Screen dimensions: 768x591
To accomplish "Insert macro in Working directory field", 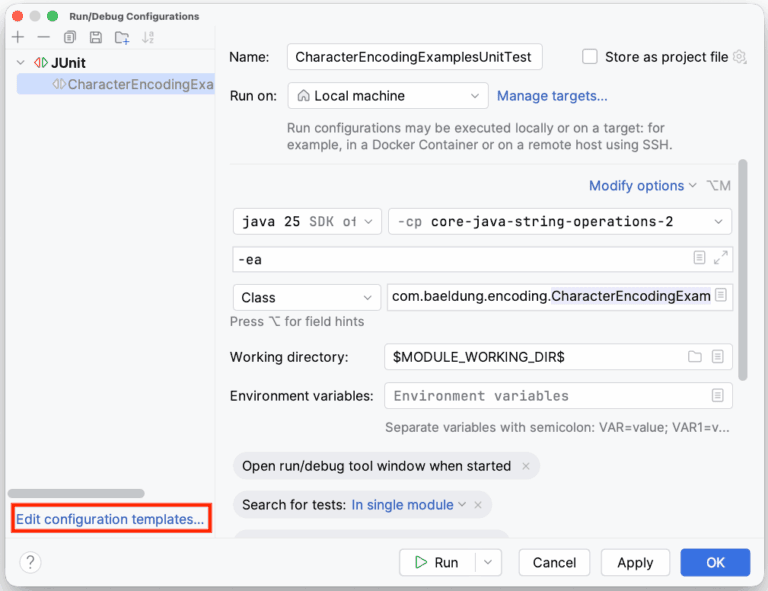I will (x=718, y=356).
